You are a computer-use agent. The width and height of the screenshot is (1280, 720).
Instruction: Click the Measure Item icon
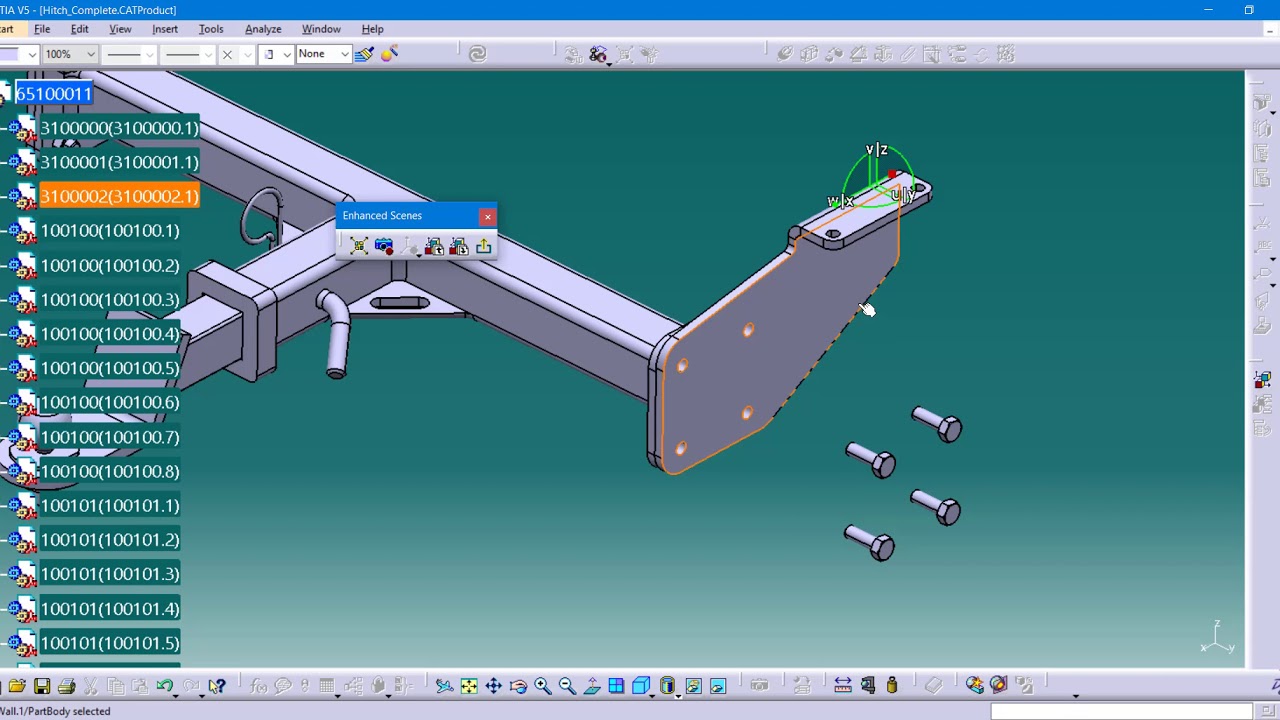867,686
